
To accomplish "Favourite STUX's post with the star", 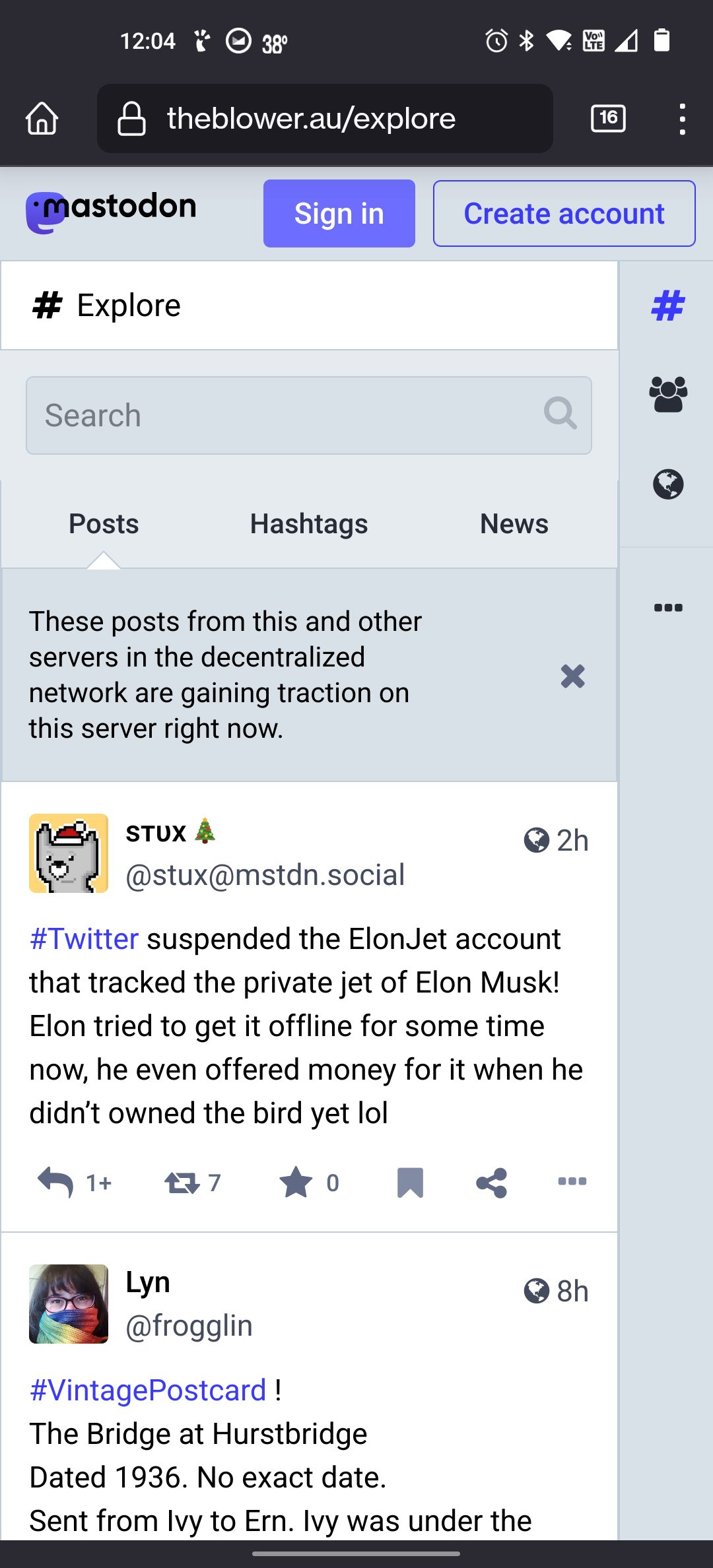I will (296, 1182).
